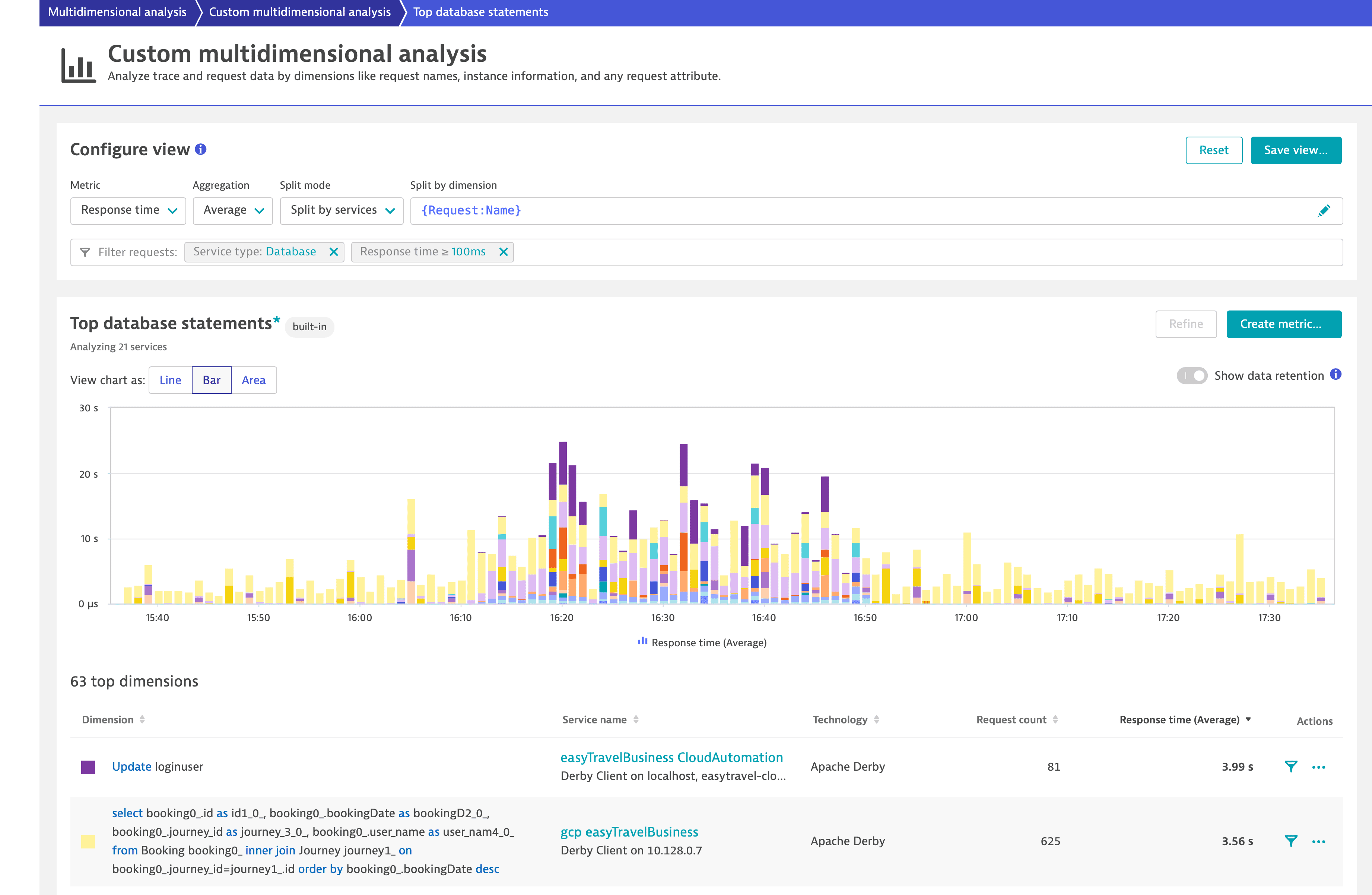
Task: Click the purple Update loginuser color swatch
Action: 88,767
